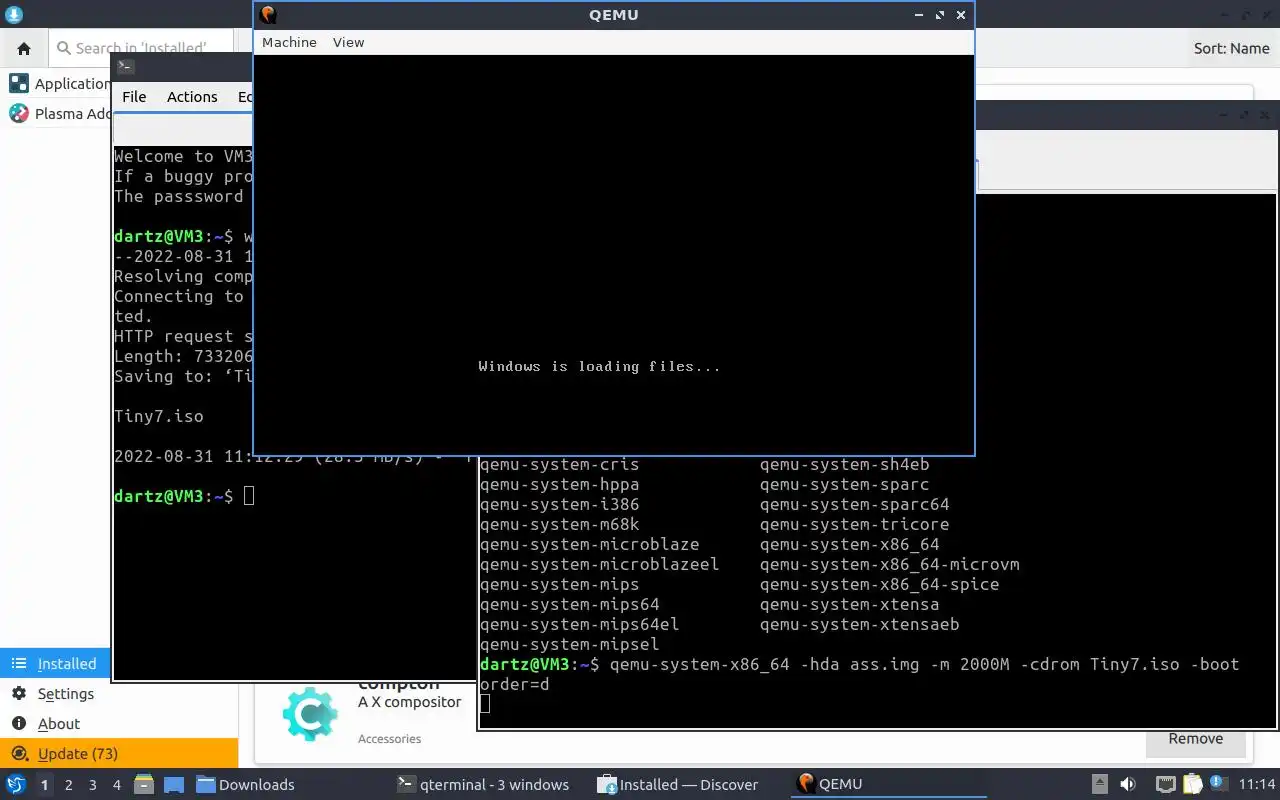Click the QEMU logo icon in title bar
Viewport: 1280px width, 800px height.
[267, 15]
